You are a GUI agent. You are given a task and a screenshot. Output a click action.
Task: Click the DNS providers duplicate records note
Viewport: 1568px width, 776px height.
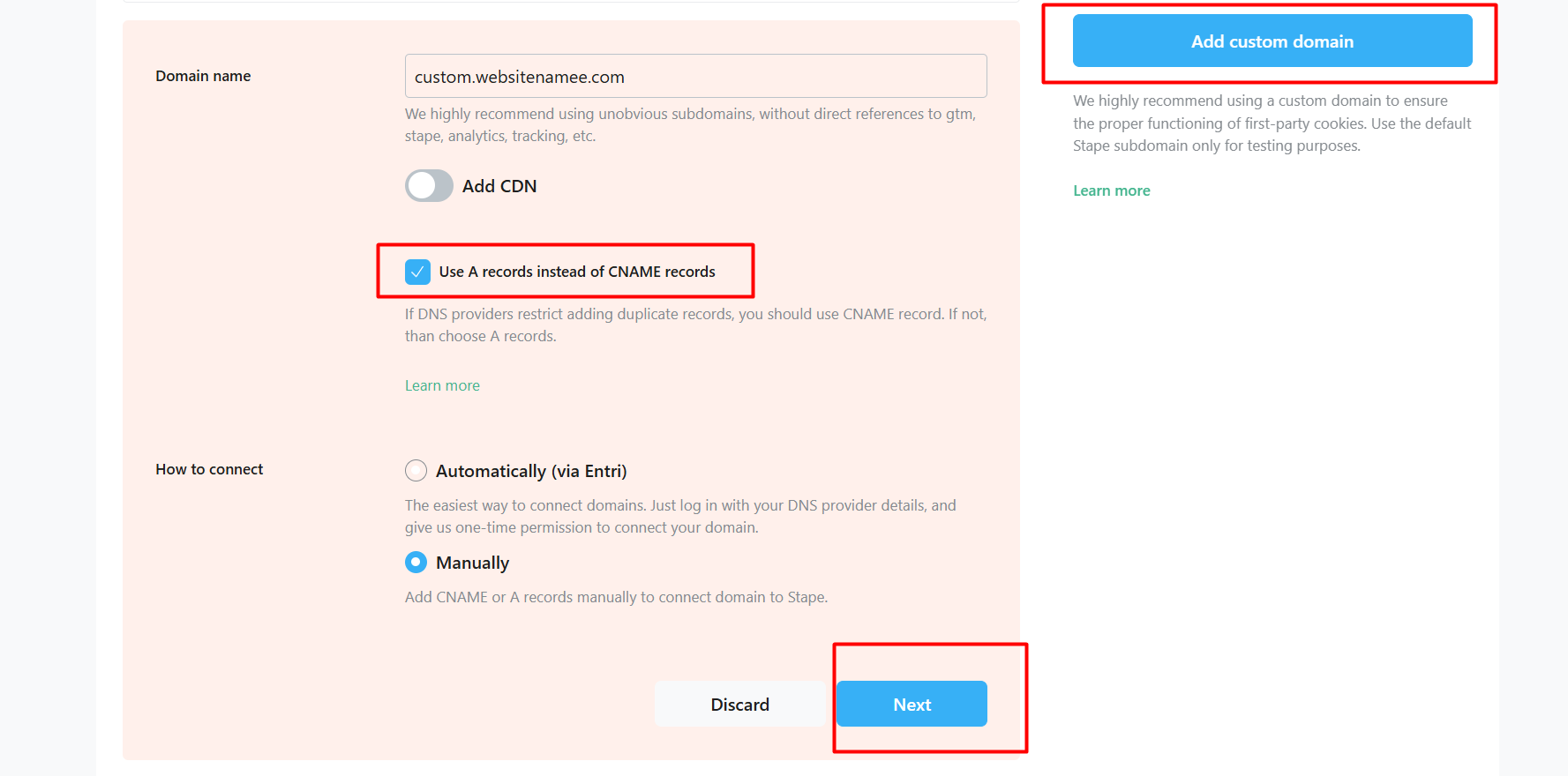[695, 325]
